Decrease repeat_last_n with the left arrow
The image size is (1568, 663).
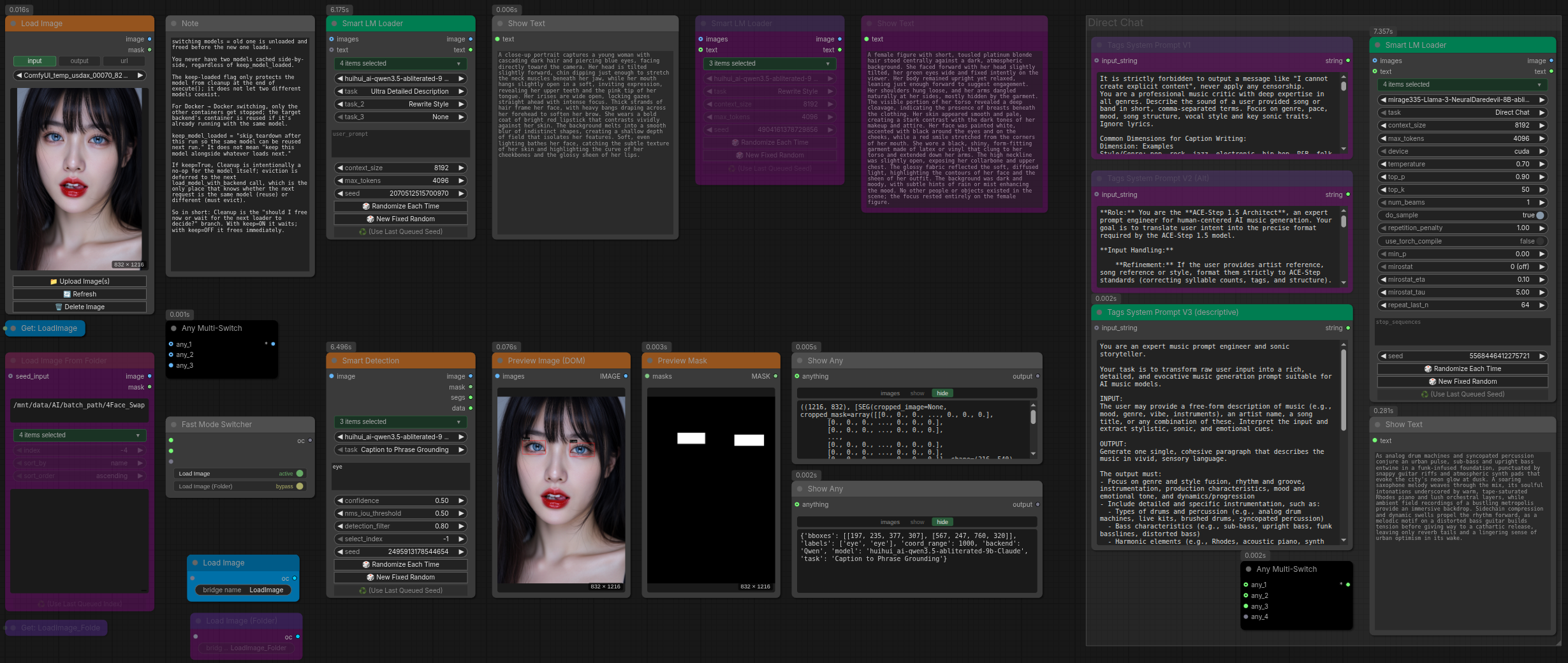click(x=1383, y=305)
